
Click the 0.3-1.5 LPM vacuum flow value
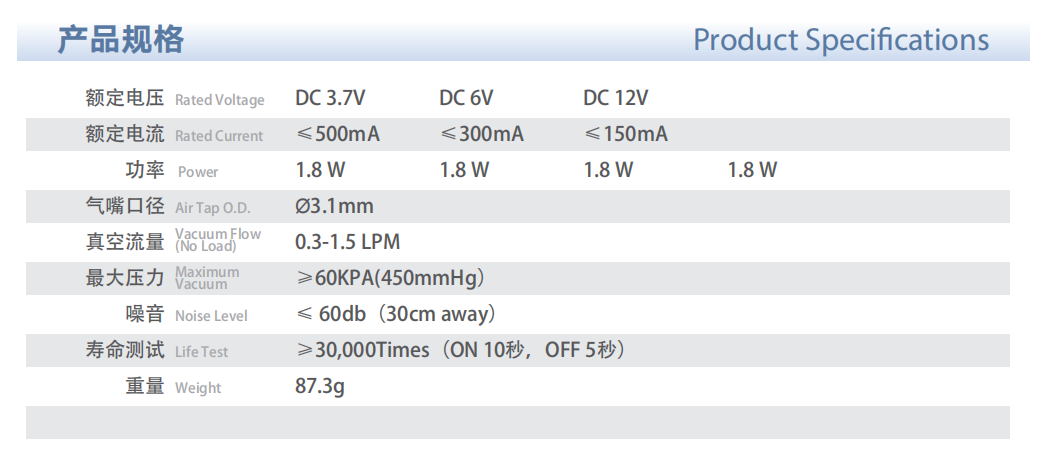tap(348, 243)
